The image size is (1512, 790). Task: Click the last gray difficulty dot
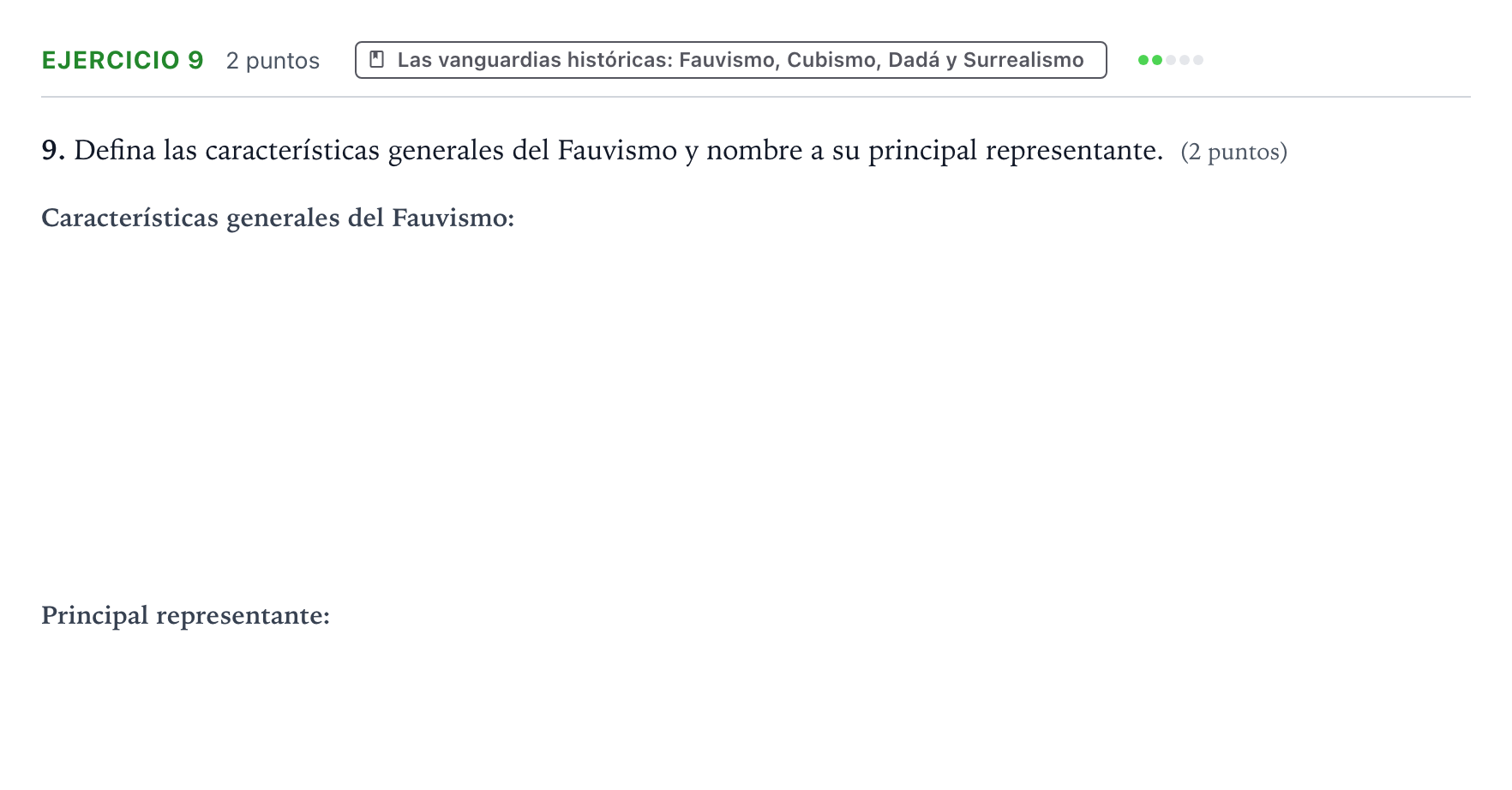(1198, 60)
